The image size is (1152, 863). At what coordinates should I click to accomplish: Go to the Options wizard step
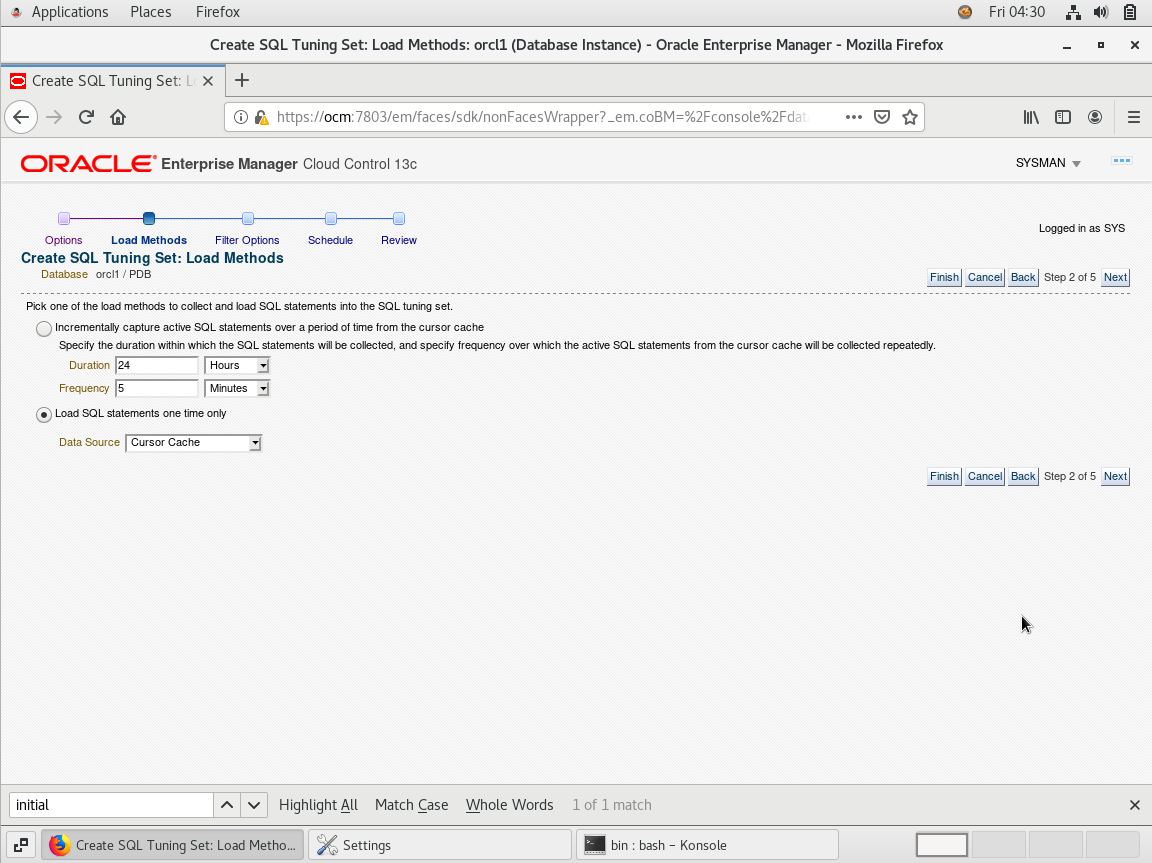coord(63,240)
